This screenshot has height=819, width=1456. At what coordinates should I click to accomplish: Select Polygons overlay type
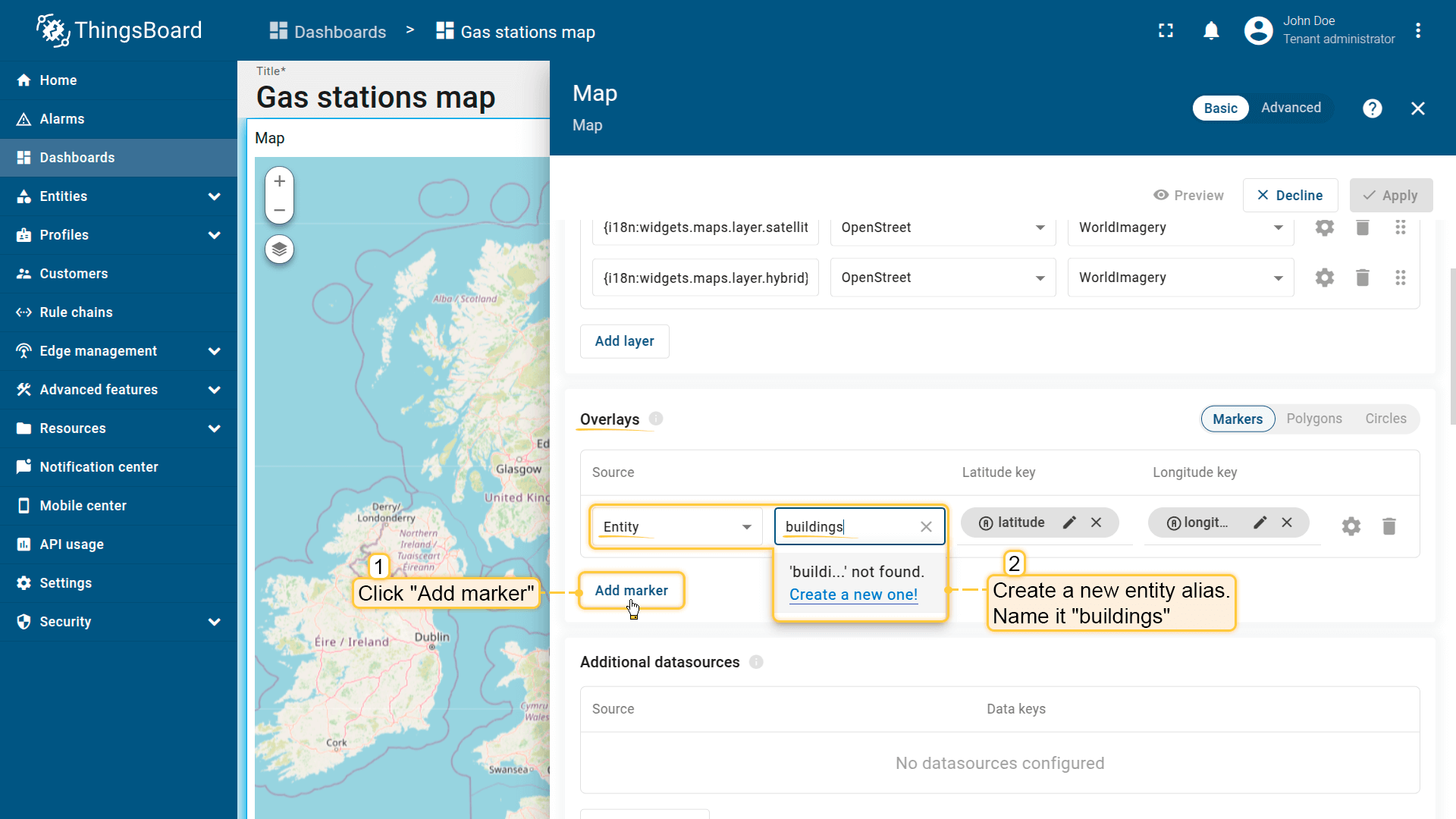coord(1313,419)
